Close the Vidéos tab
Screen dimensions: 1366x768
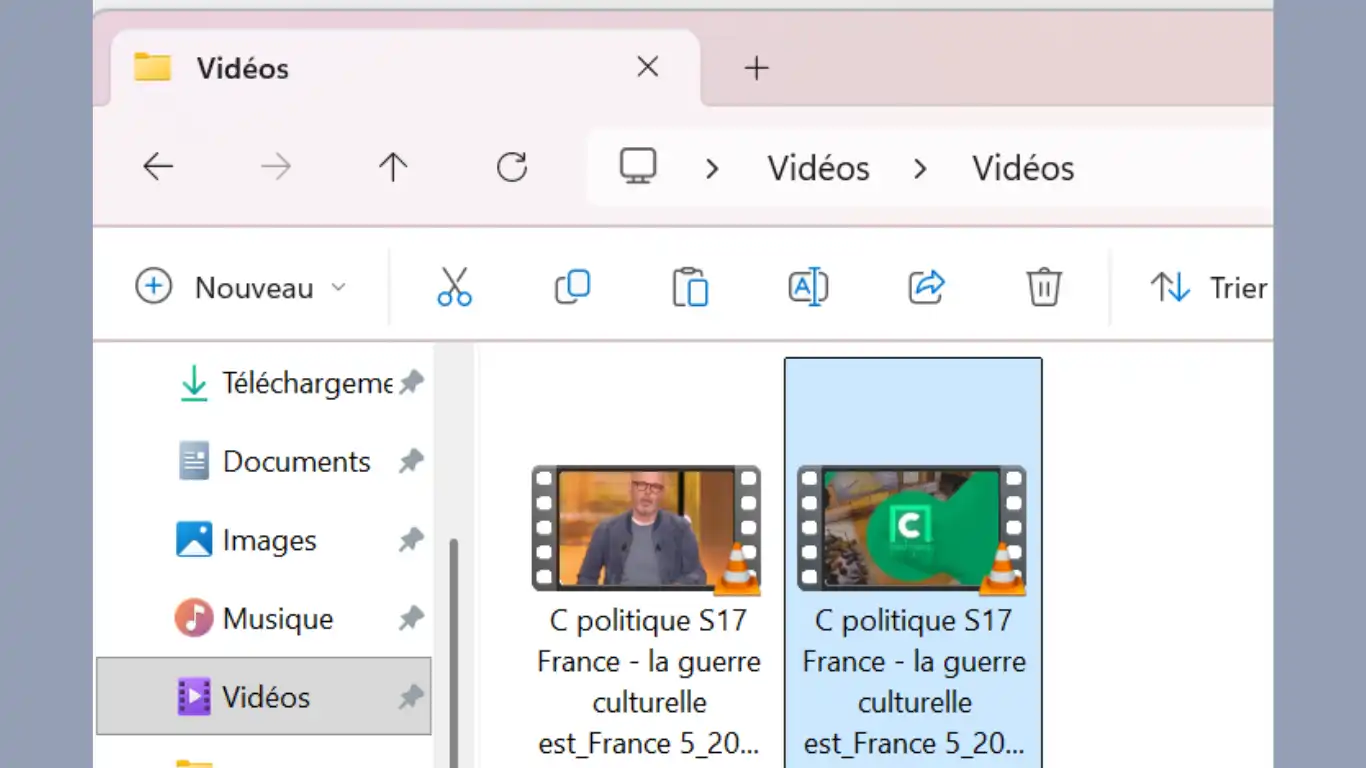tap(648, 67)
